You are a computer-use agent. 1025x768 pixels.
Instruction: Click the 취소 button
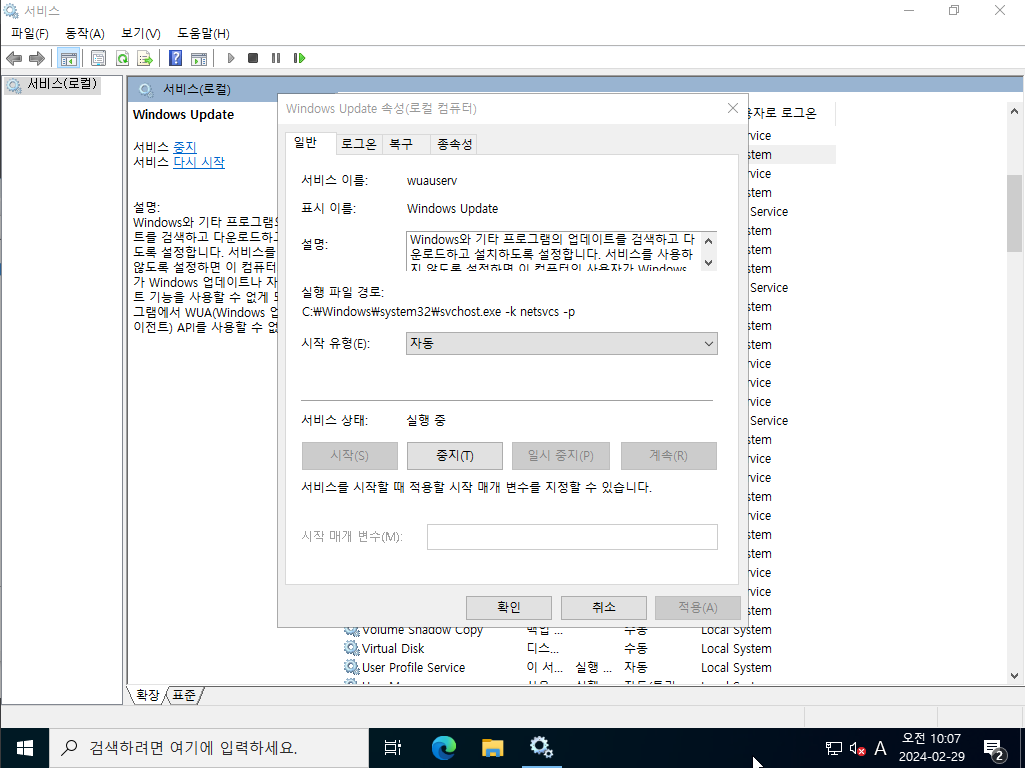[603, 607]
